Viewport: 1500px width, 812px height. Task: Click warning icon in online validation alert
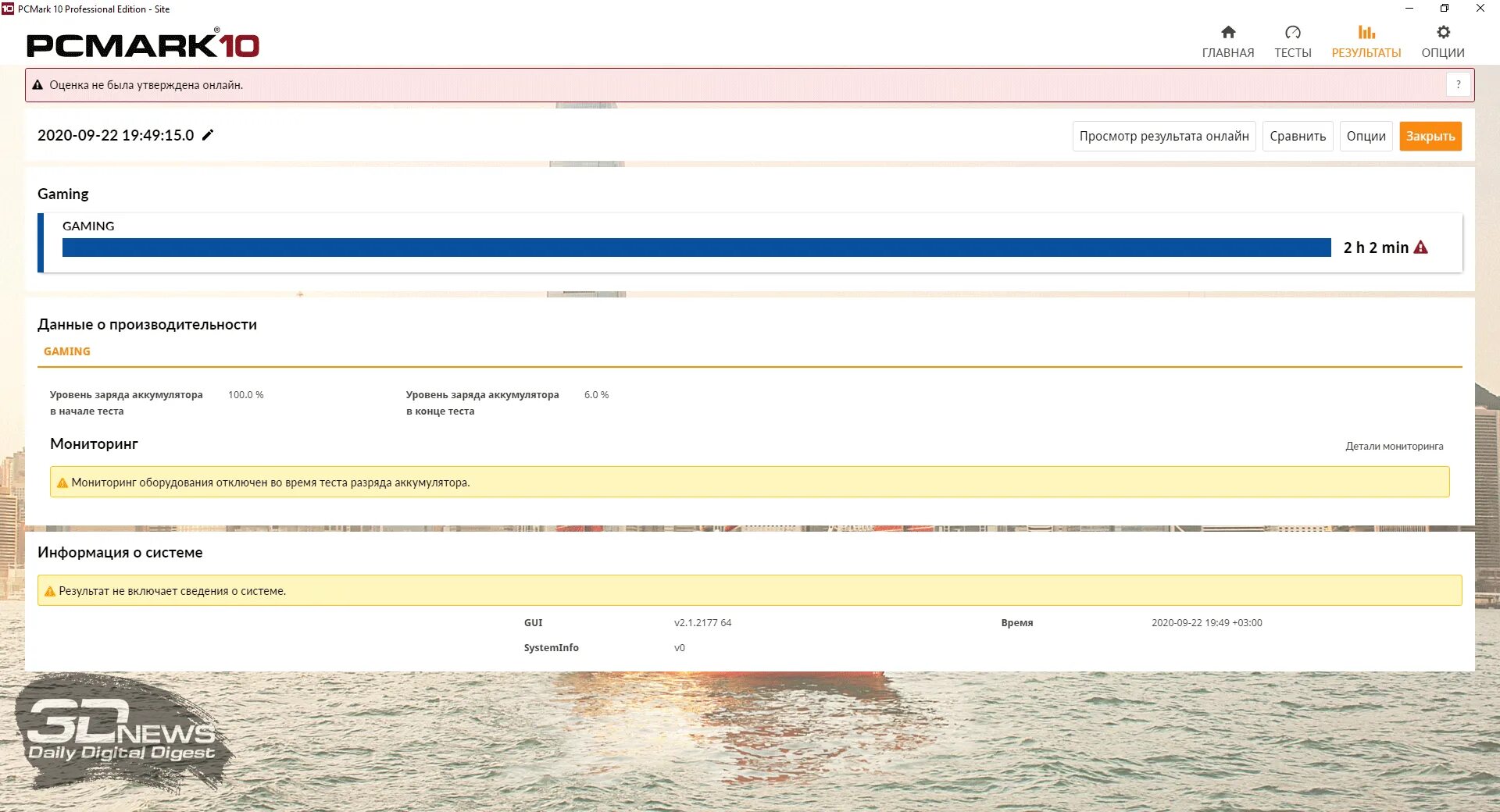(37, 85)
